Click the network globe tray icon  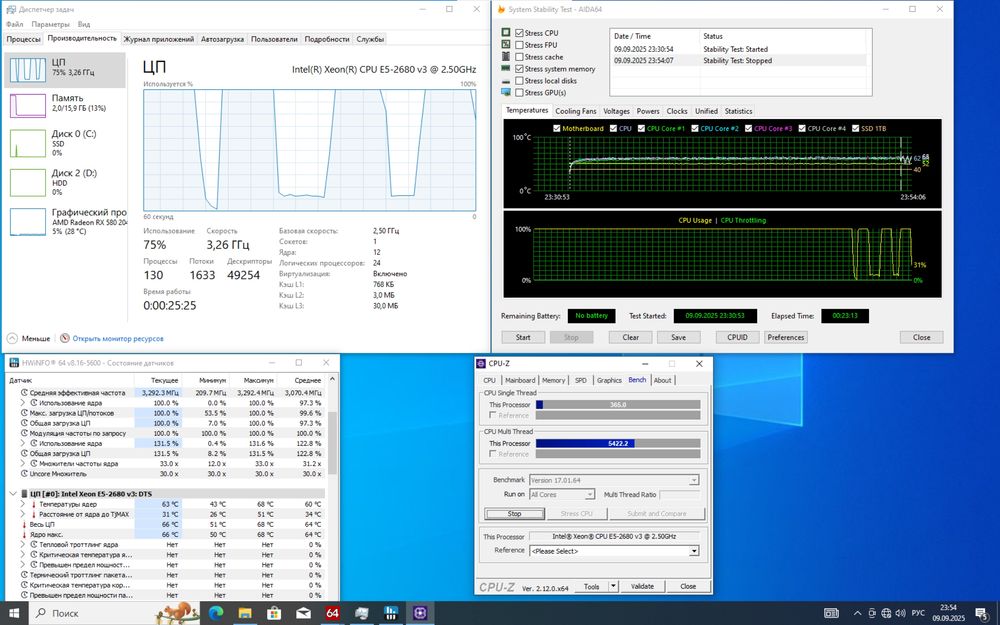pyautogui.click(x=886, y=613)
